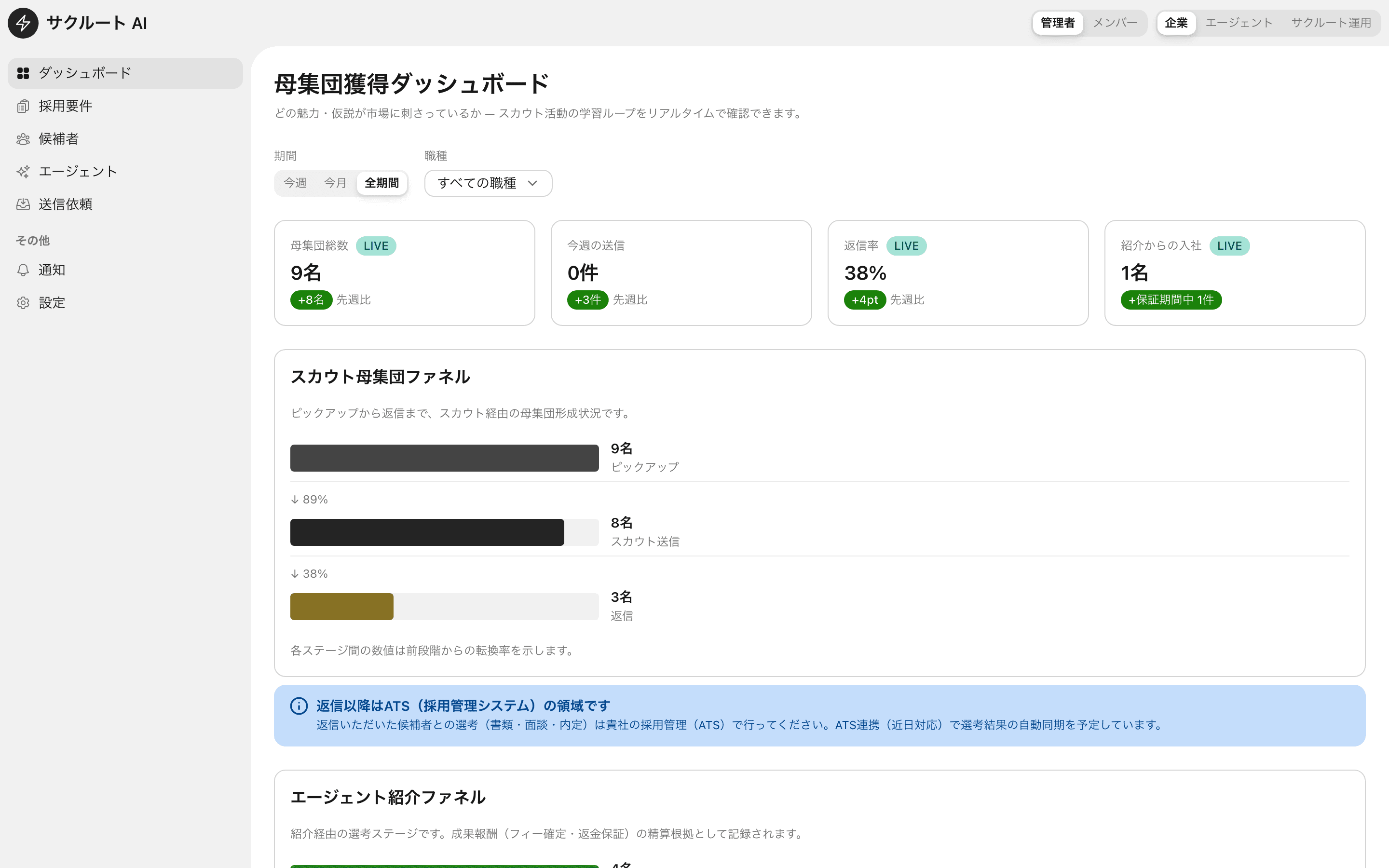The width and height of the screenshot is (1389, 868).
Task: Click the 候補者 people icon
Action: point(23,139)
